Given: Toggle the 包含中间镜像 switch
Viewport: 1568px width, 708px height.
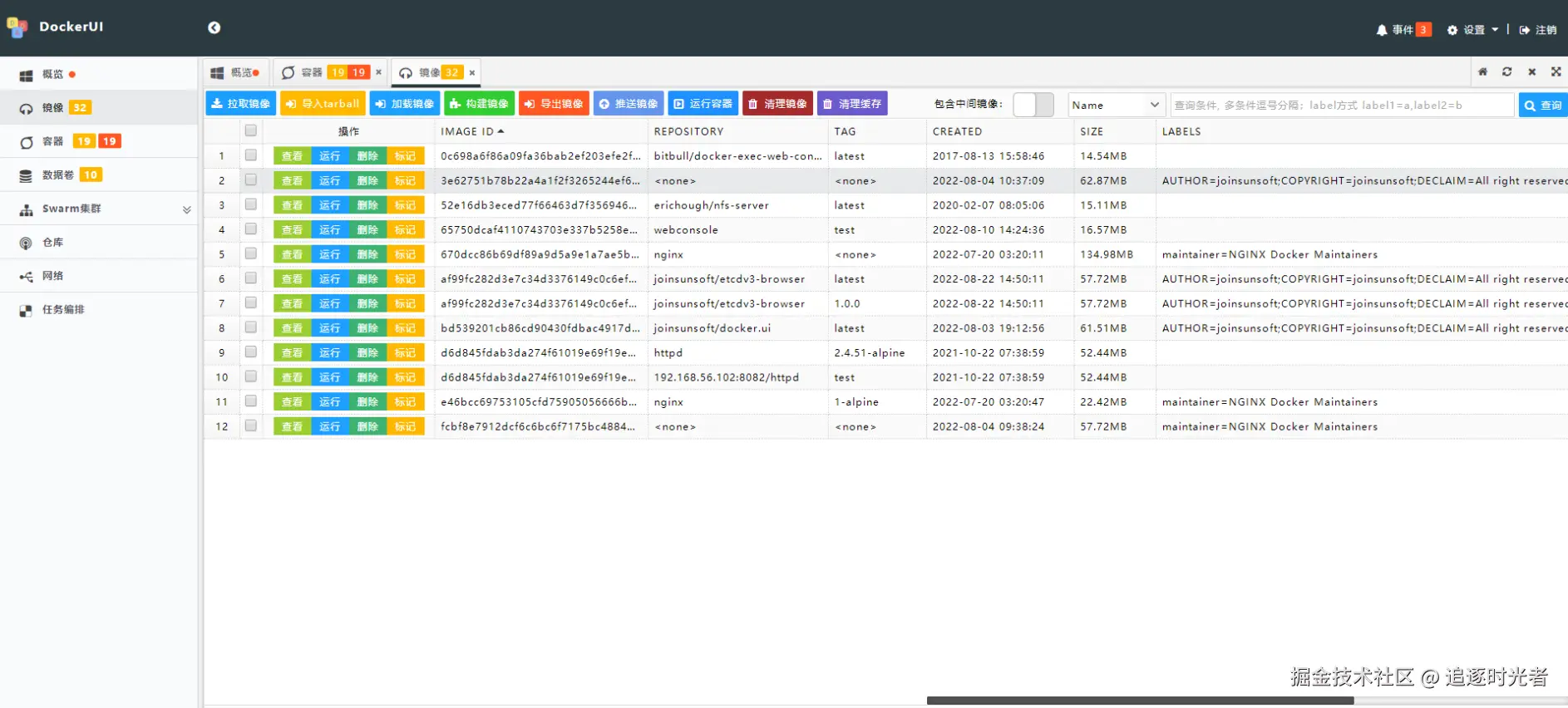Looking at the screenshot, I should point(1033,105).
